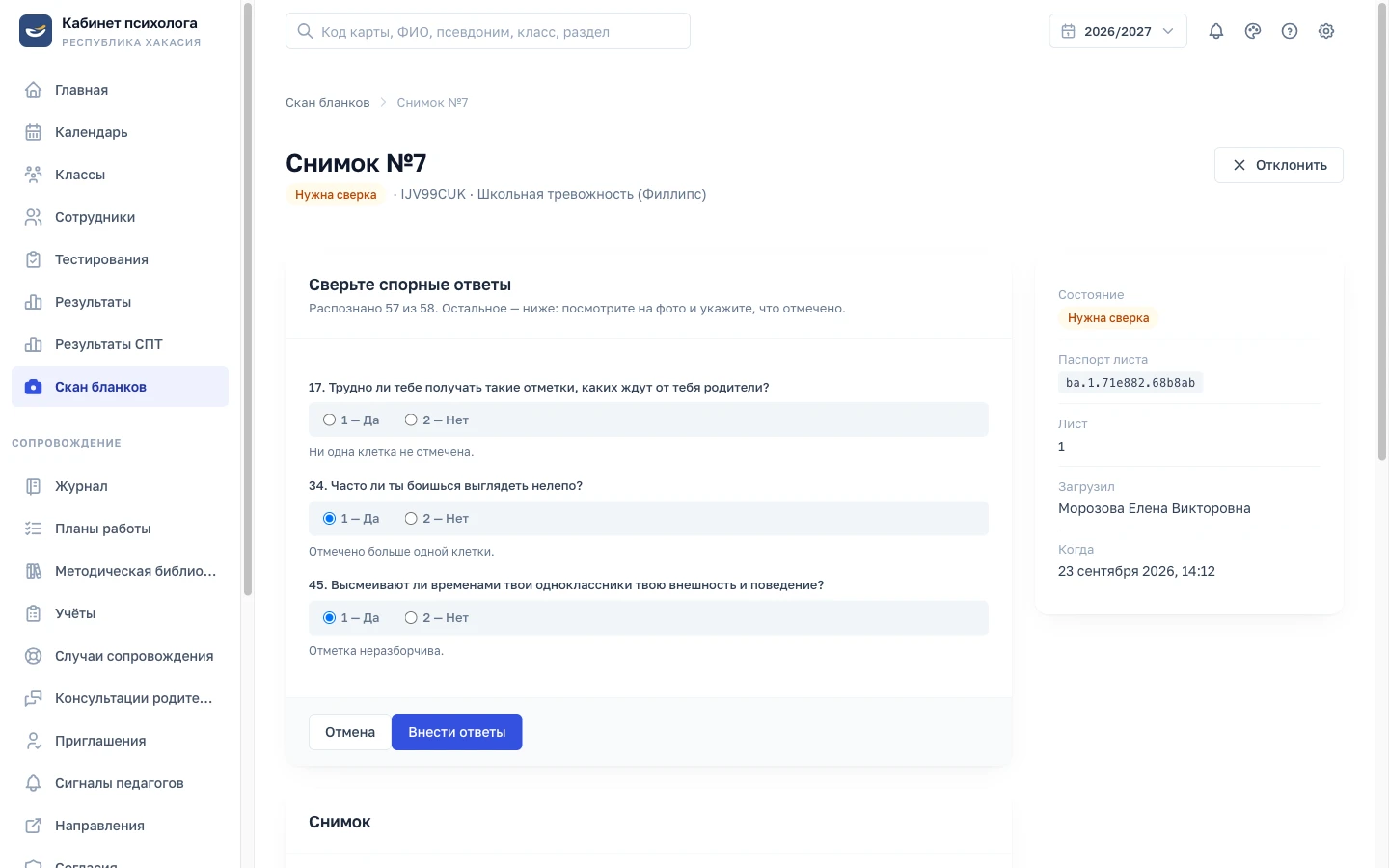Open Планы работы menu item
The width and height of the screenshot is (1389, 868).
tap(120, 529)
